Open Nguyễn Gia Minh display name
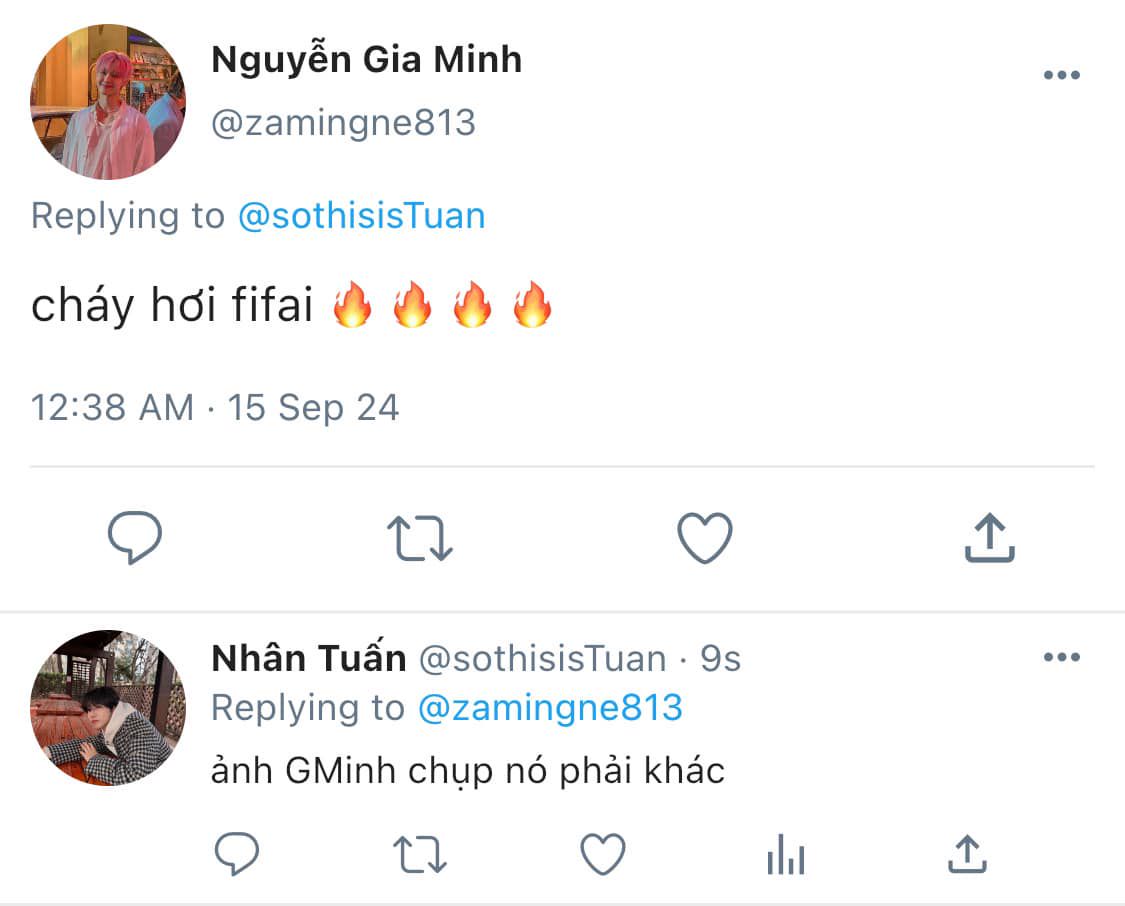 [367, 59]
